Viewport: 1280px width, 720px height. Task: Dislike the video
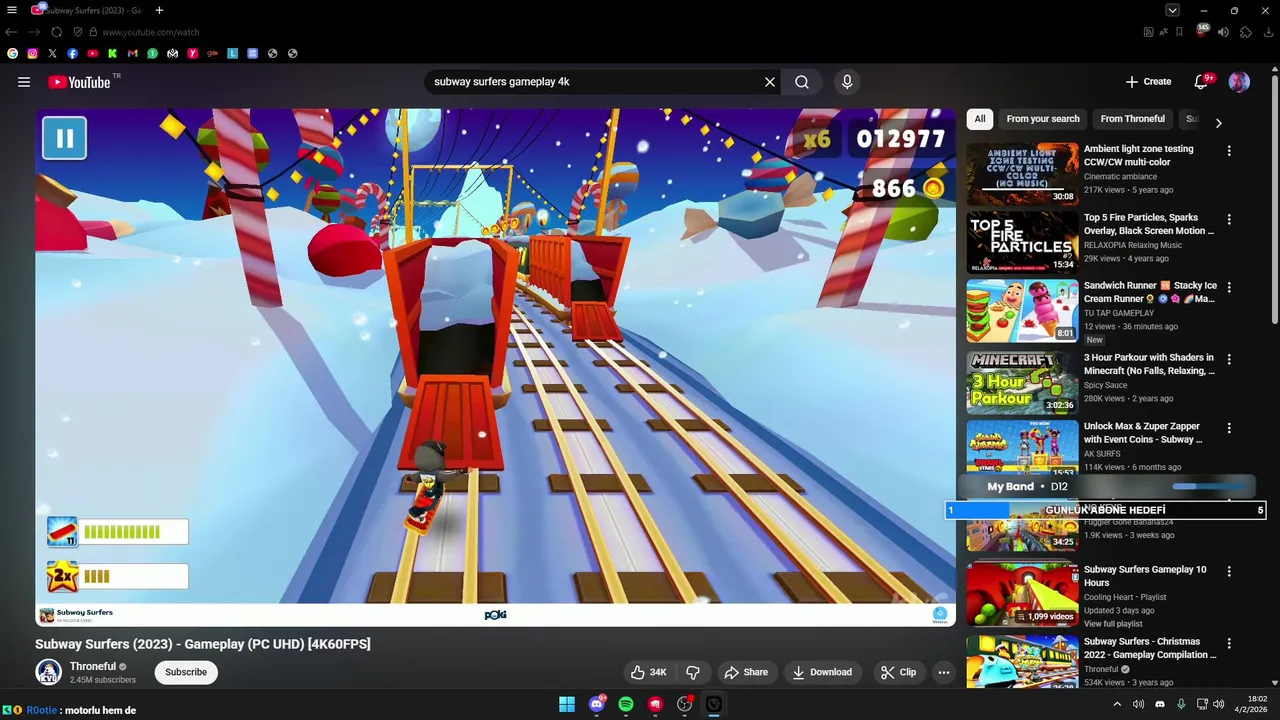692,672
